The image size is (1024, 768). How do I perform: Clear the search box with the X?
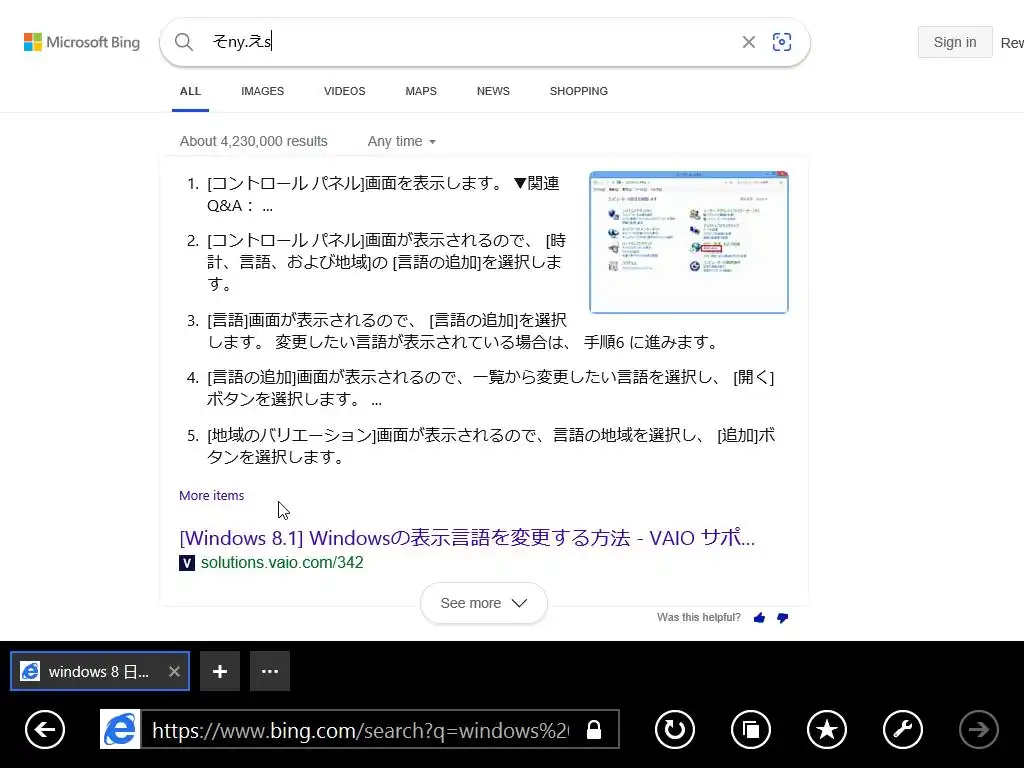point(748,42)
